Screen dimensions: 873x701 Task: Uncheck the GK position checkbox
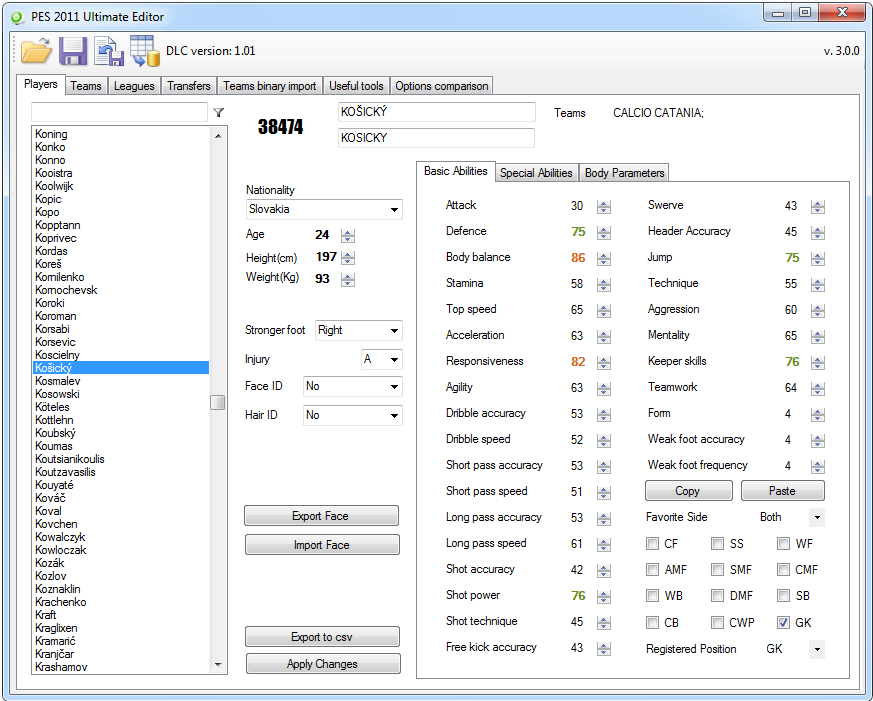[783, 622]
